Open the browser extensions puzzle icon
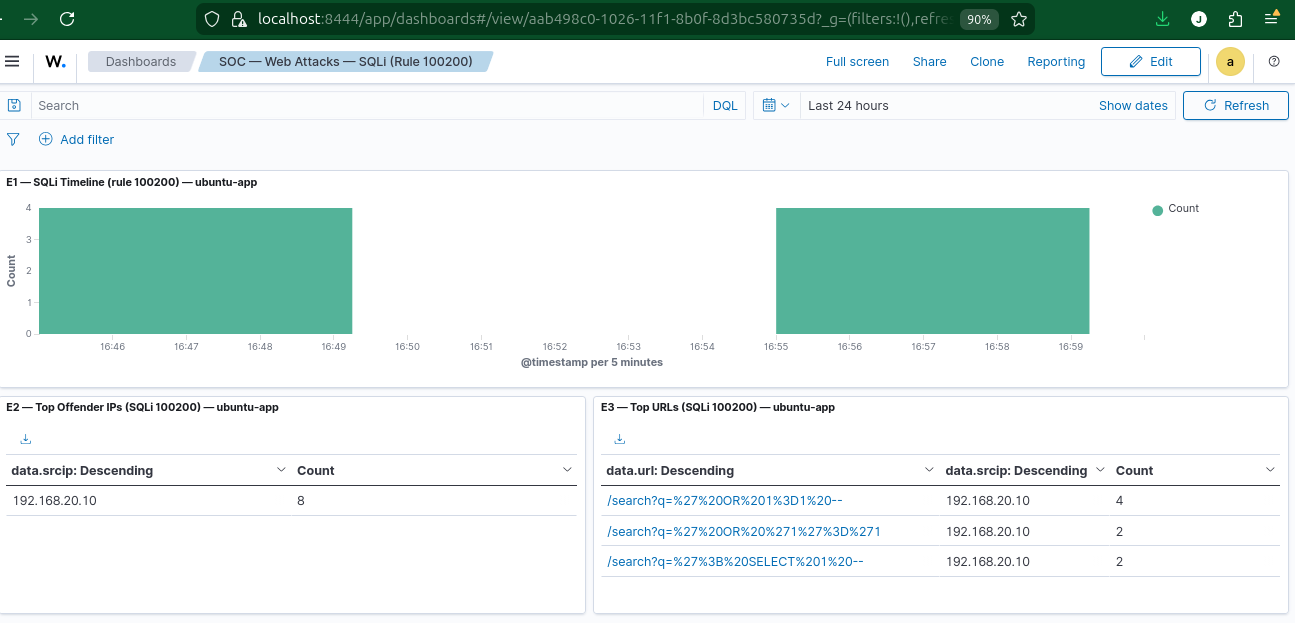 [1236, 19]
